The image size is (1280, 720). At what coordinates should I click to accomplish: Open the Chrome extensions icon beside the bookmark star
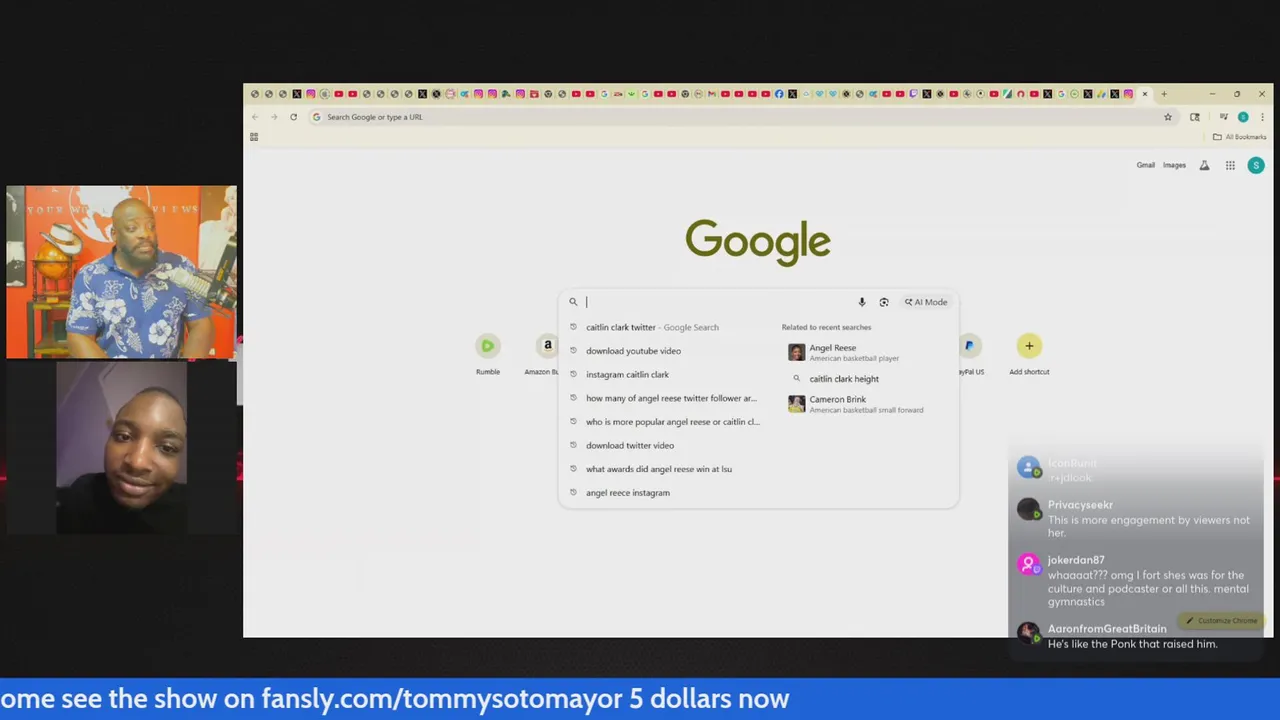coord(1194,117)
